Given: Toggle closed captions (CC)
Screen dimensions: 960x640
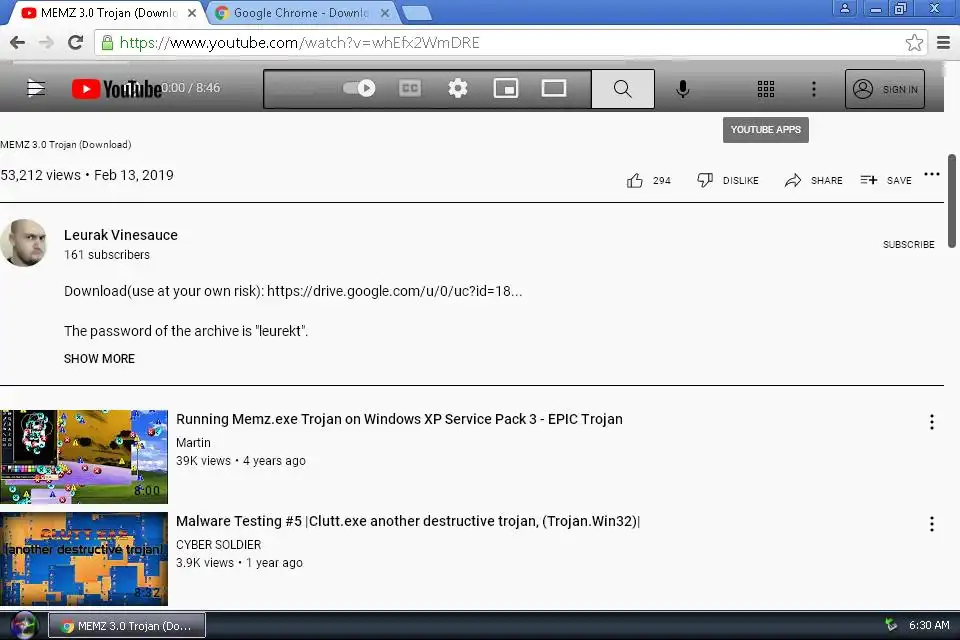Looking at the screenshot, I should coord(410,88).
